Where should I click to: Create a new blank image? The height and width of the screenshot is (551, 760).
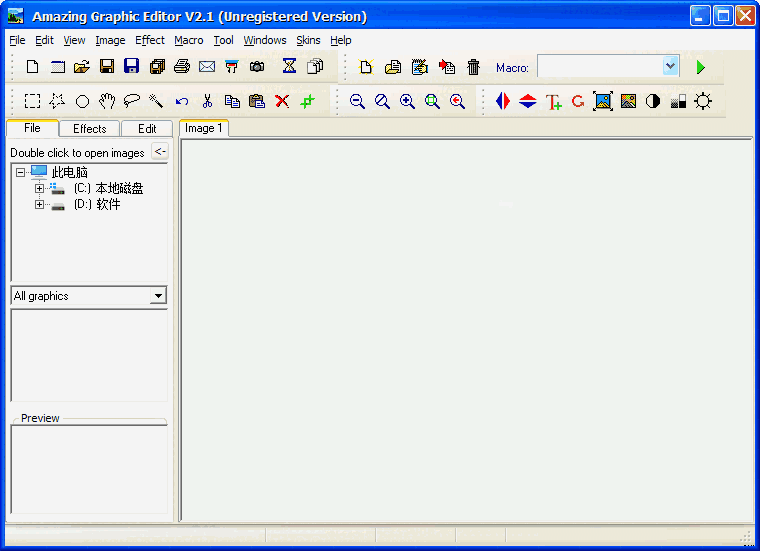tap(32, 66)
